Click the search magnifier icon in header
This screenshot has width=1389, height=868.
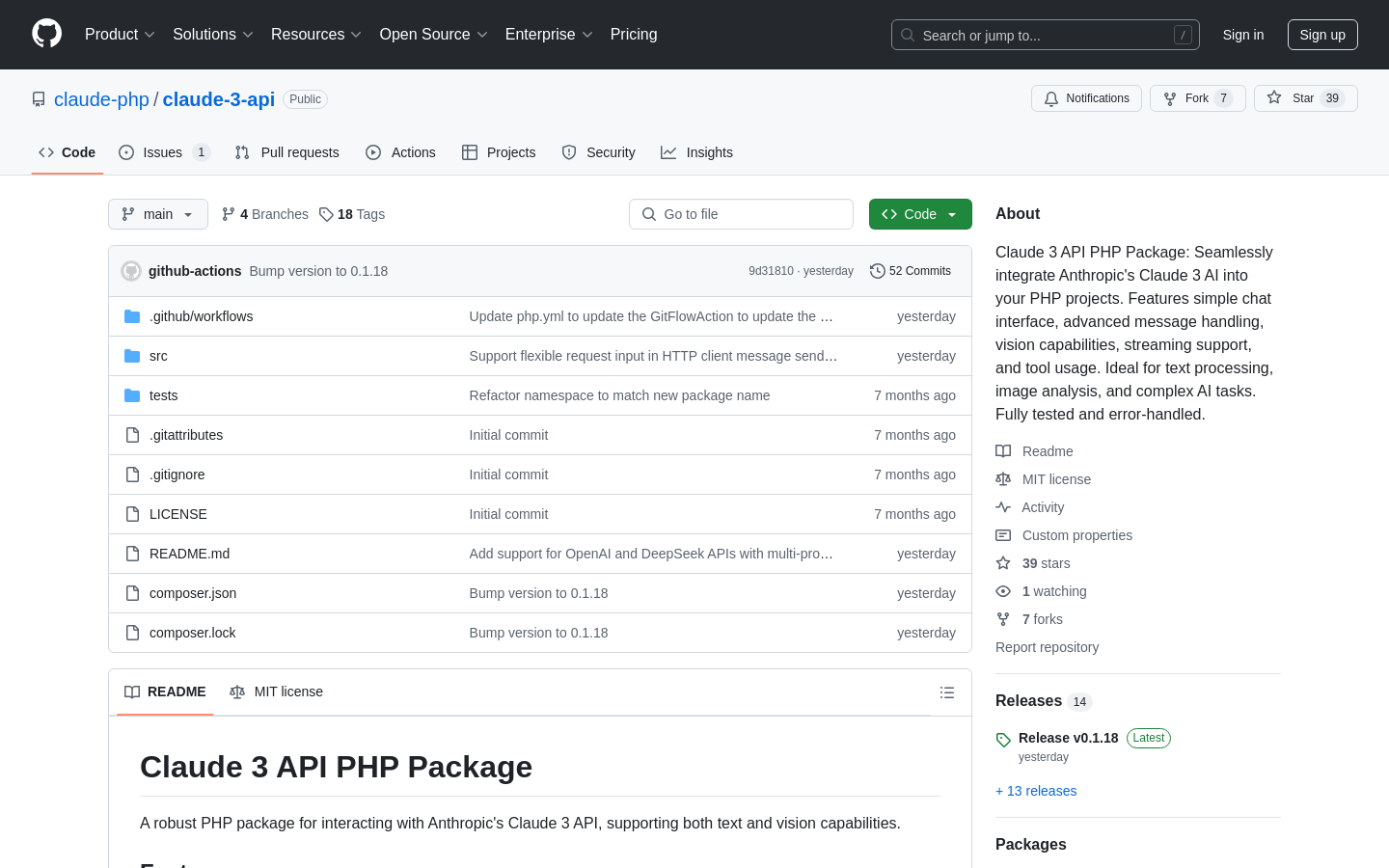click(x=908, y=35)
